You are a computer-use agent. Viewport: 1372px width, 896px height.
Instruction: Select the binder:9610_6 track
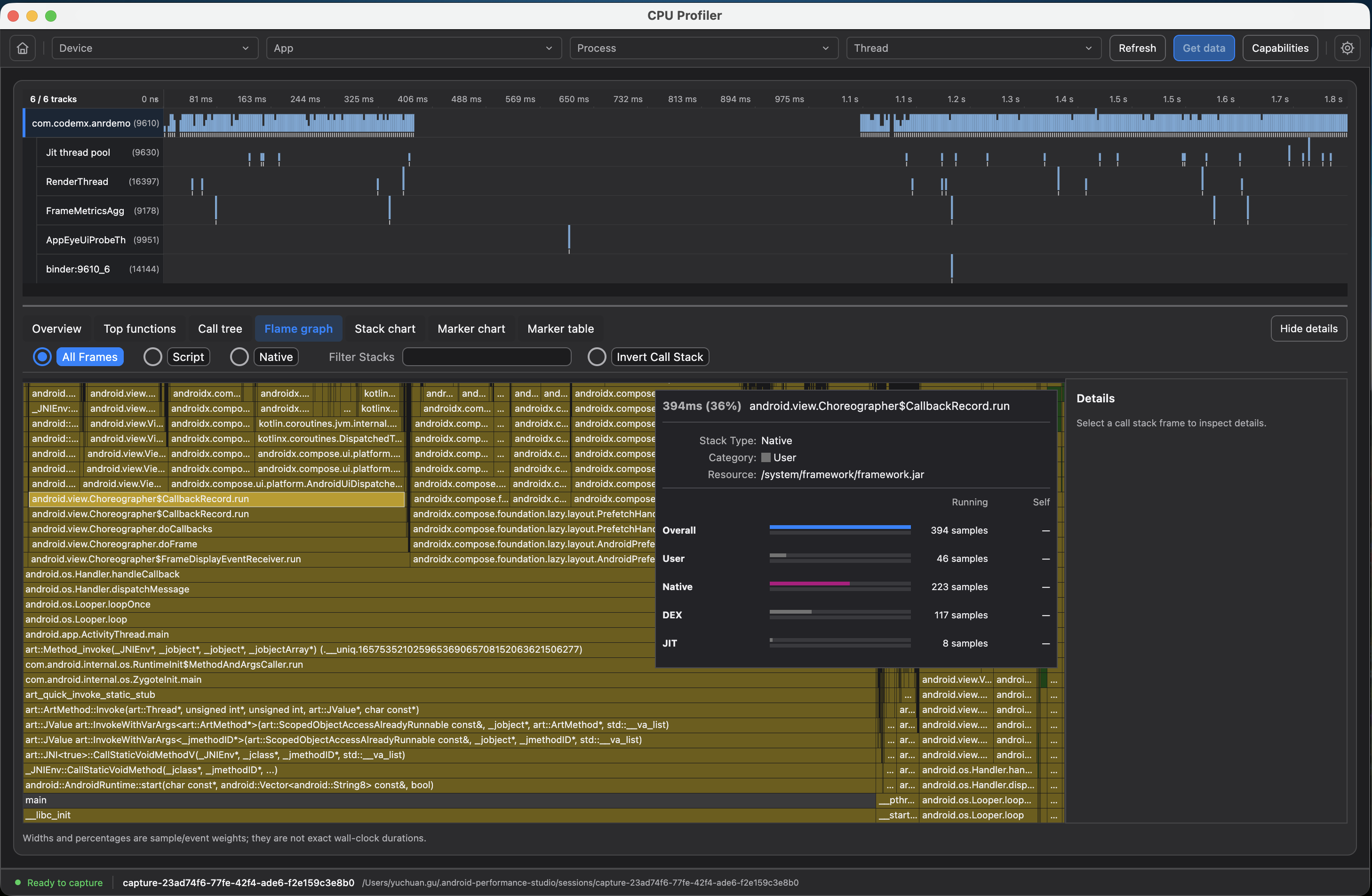(100, 269)
